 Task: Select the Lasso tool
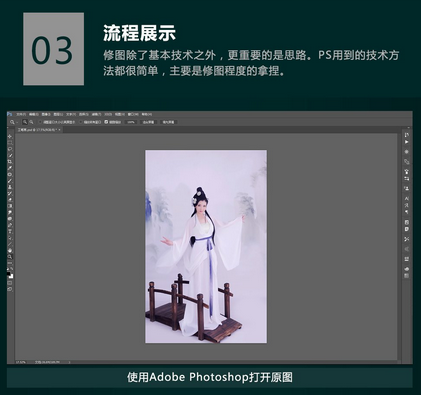click(10, 149)
